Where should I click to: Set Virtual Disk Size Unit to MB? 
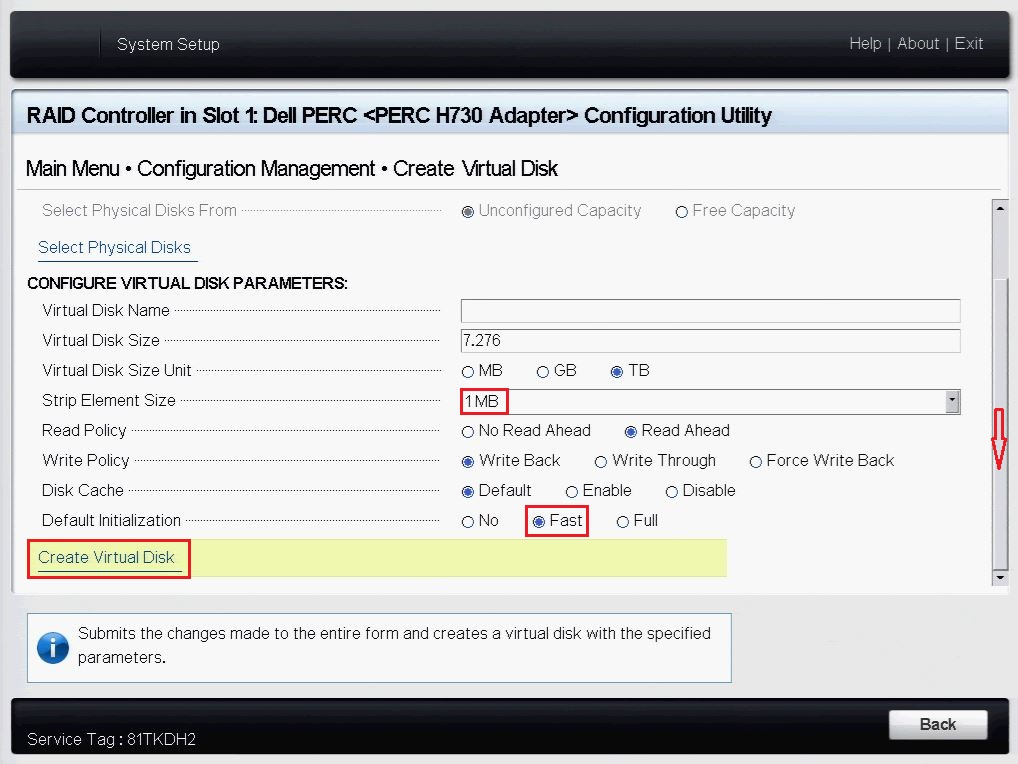click(x=467, y=370)
